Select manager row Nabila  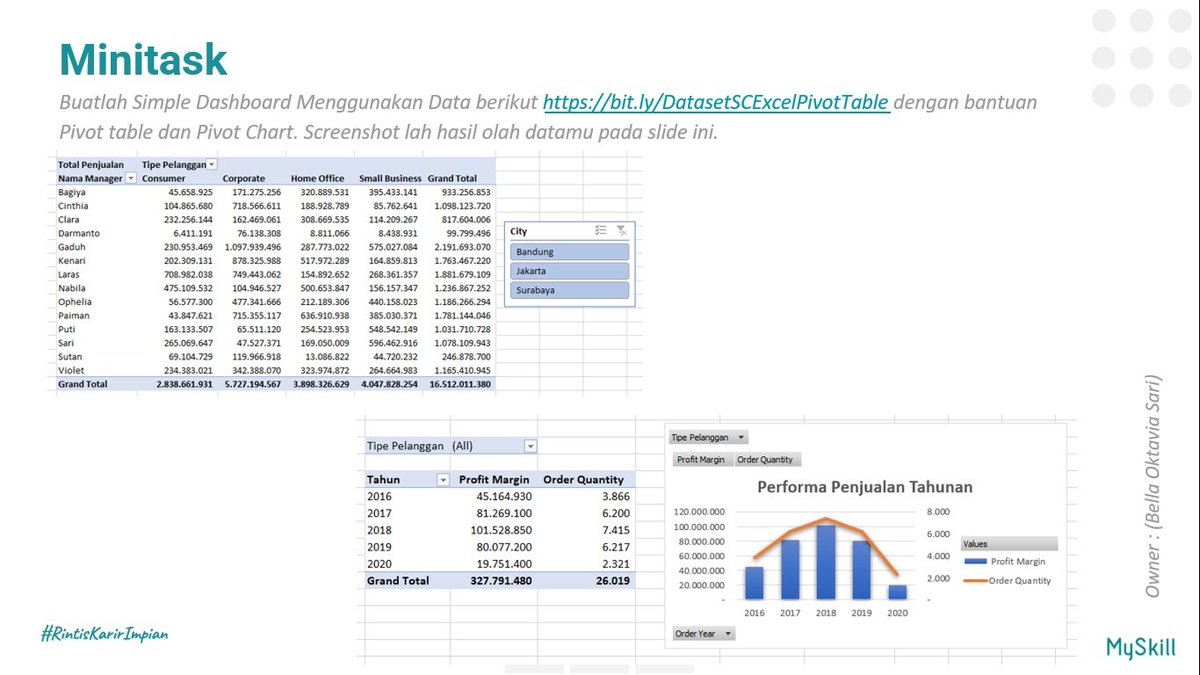coord(275,288)
